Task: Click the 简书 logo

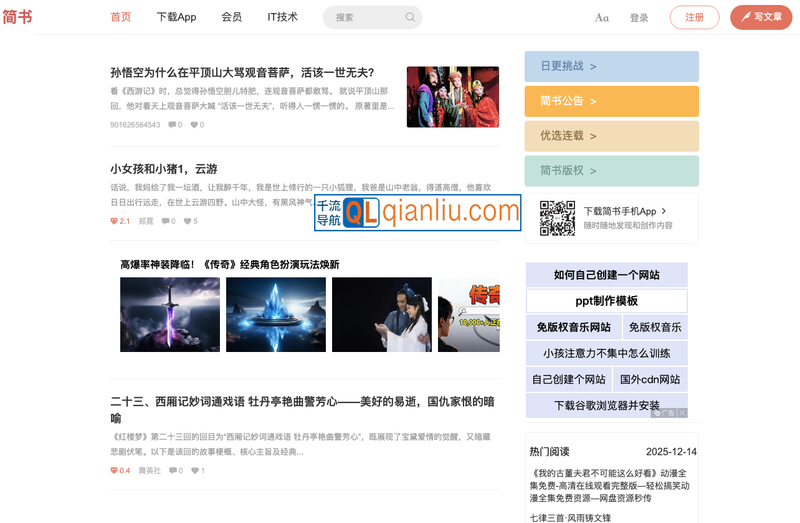Action: click(x=17, y=17)
